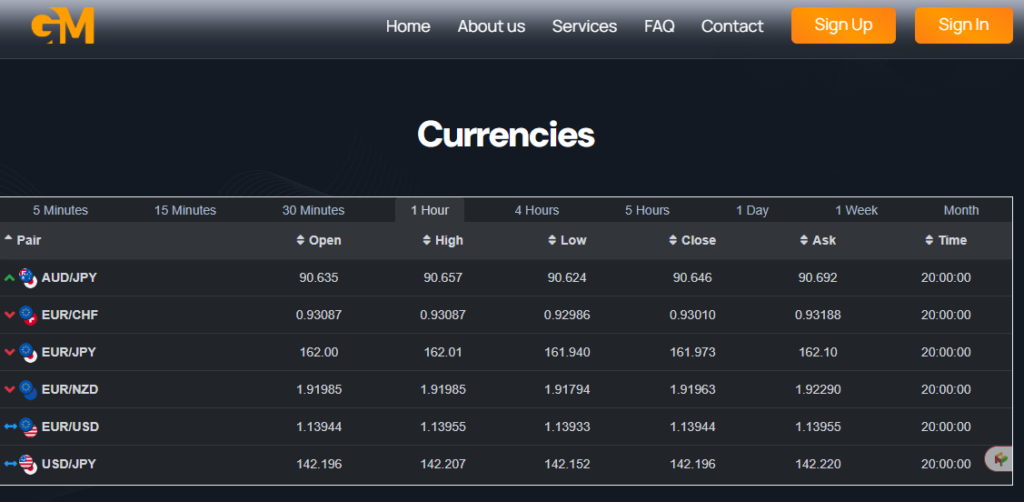This screenshot has height=502, width=1024.
Task: Click the AUD/JPY currency flag icon
Action: [x=28, y=278]
